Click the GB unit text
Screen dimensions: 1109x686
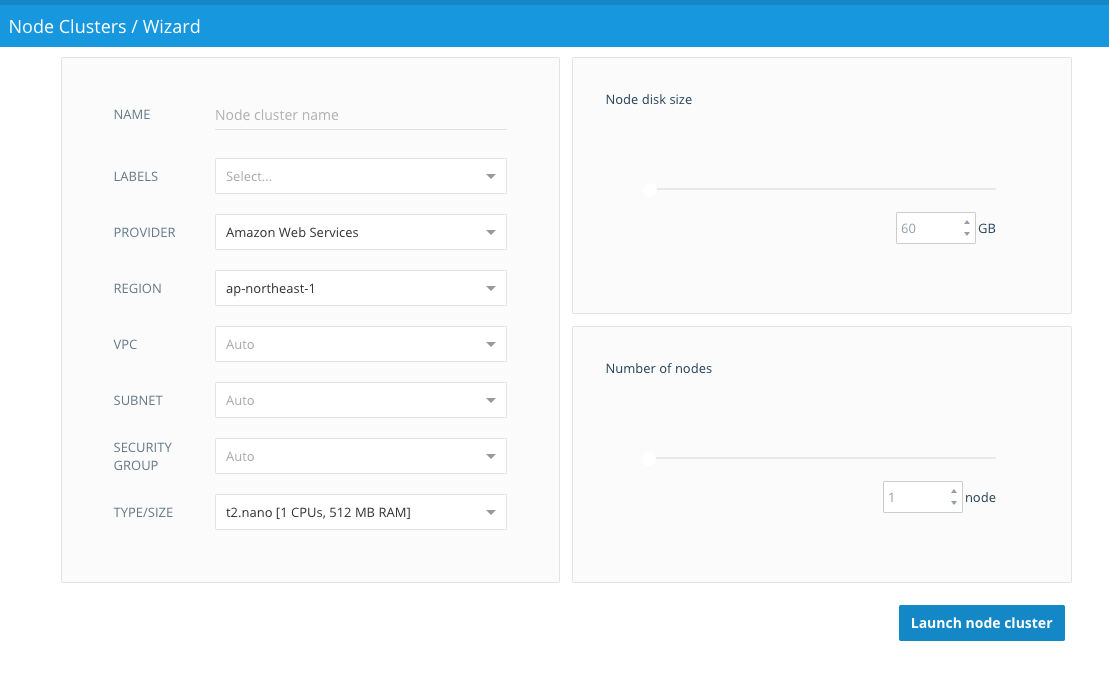coord(987,228)
